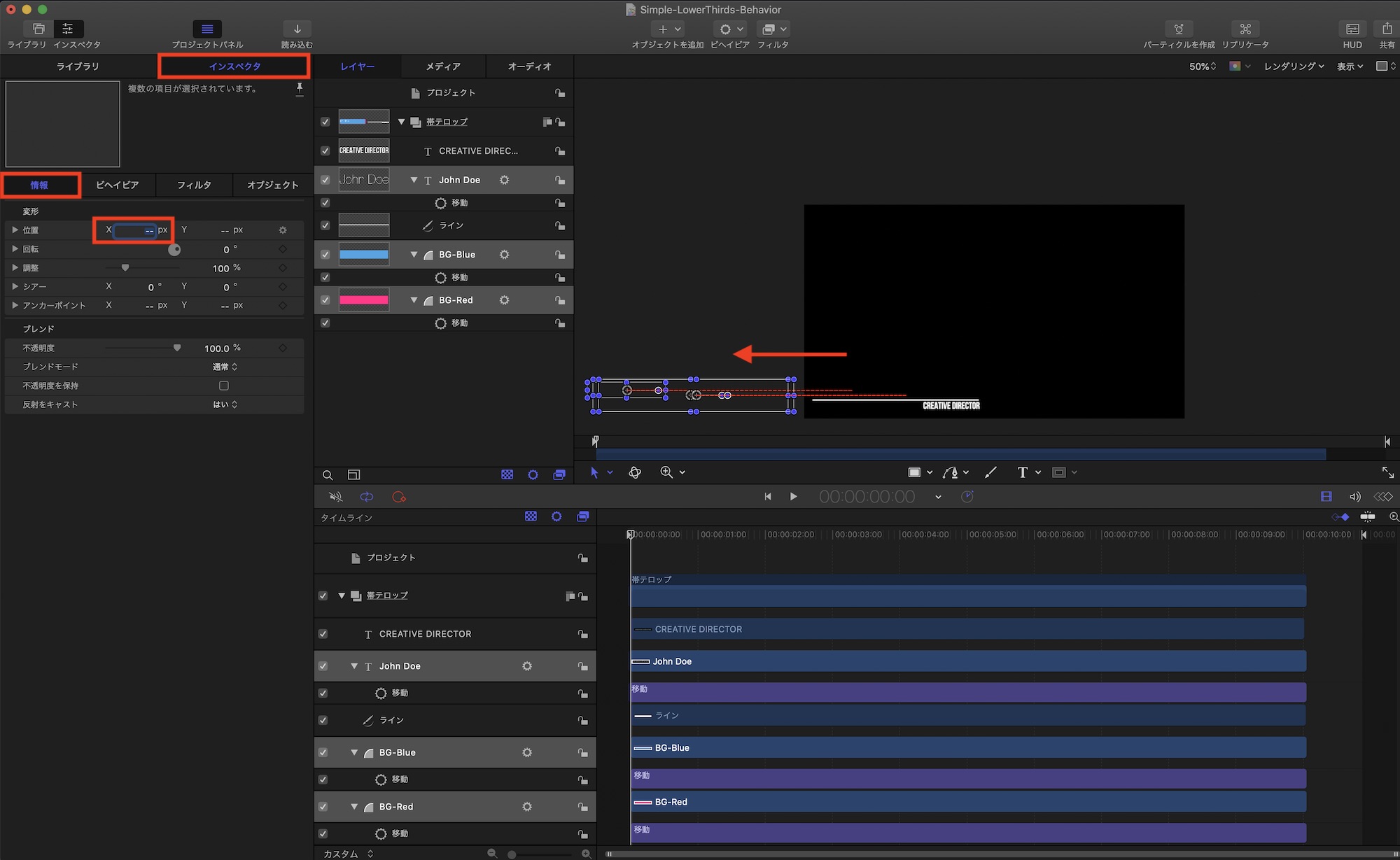Open the HUD window icon
This screenshot has height=860, width=1400.
pos(1352,29)
